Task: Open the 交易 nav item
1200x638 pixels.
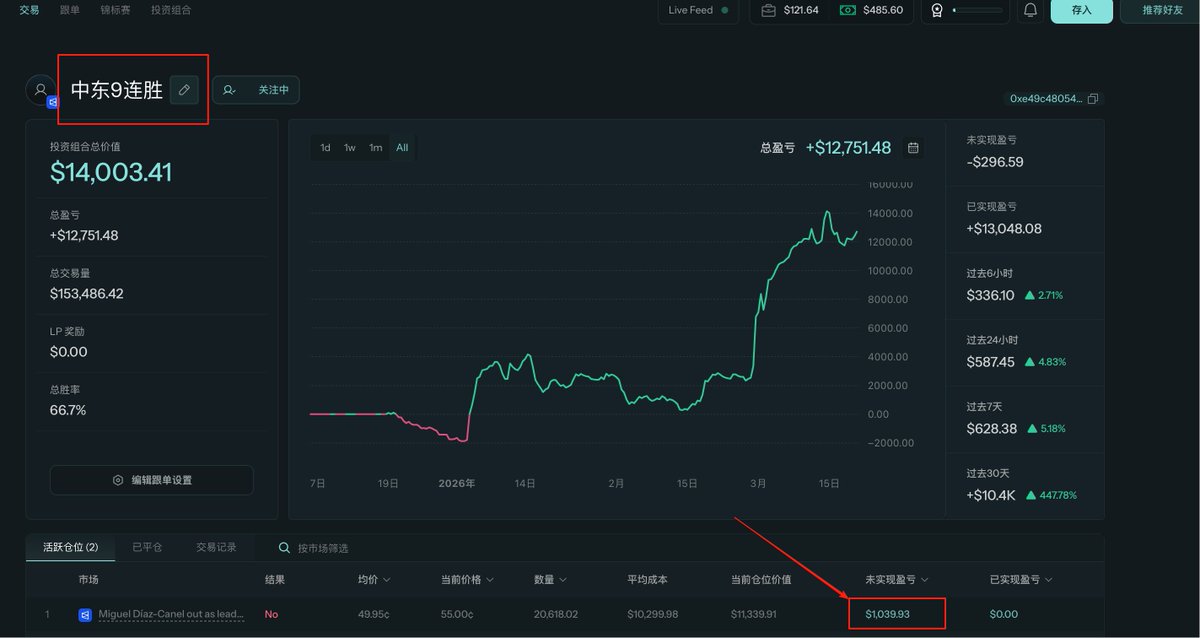Action: (30, 10)
